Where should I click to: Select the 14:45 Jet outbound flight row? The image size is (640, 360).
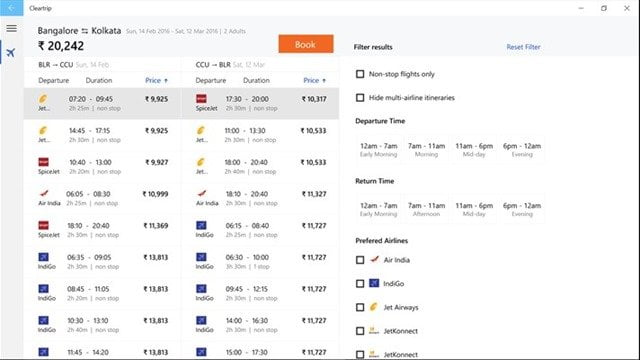tap(102, 135)
